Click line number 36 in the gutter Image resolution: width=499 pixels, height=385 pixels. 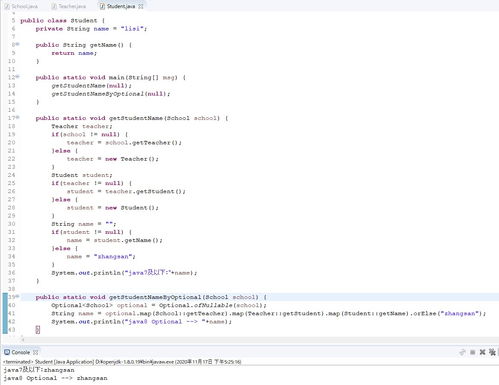(x=12, y=273)
